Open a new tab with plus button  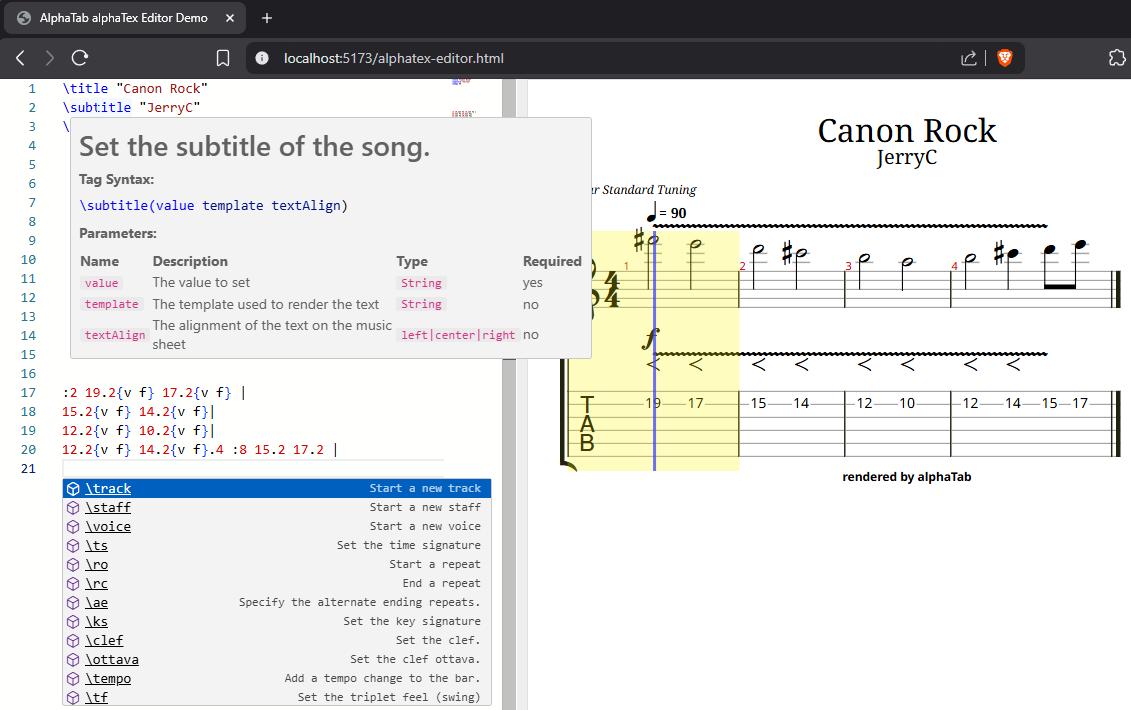click(267, 18)
